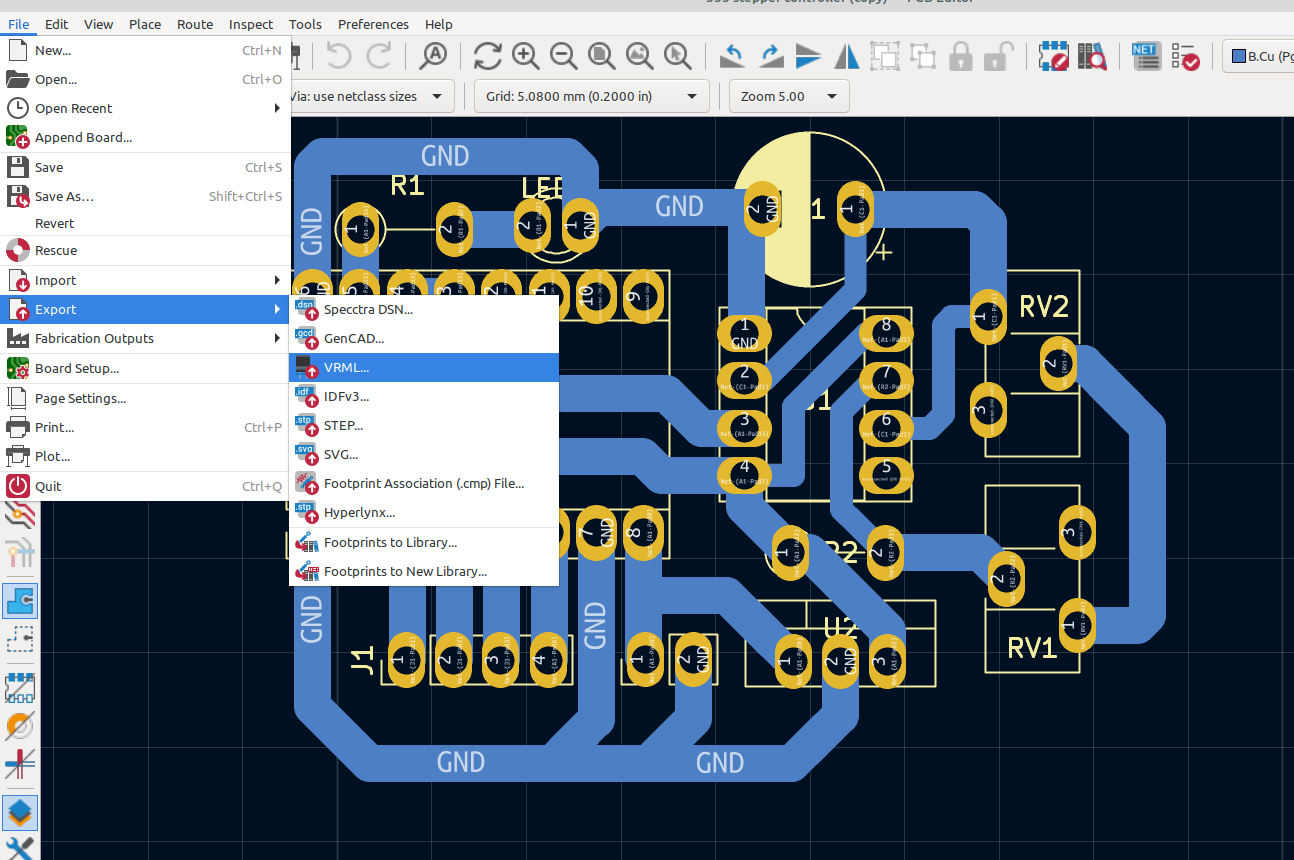The width and height of the screenshot is (1294, 860).
Task: Click the Undo arrow icon
Action: click(340, 56)
